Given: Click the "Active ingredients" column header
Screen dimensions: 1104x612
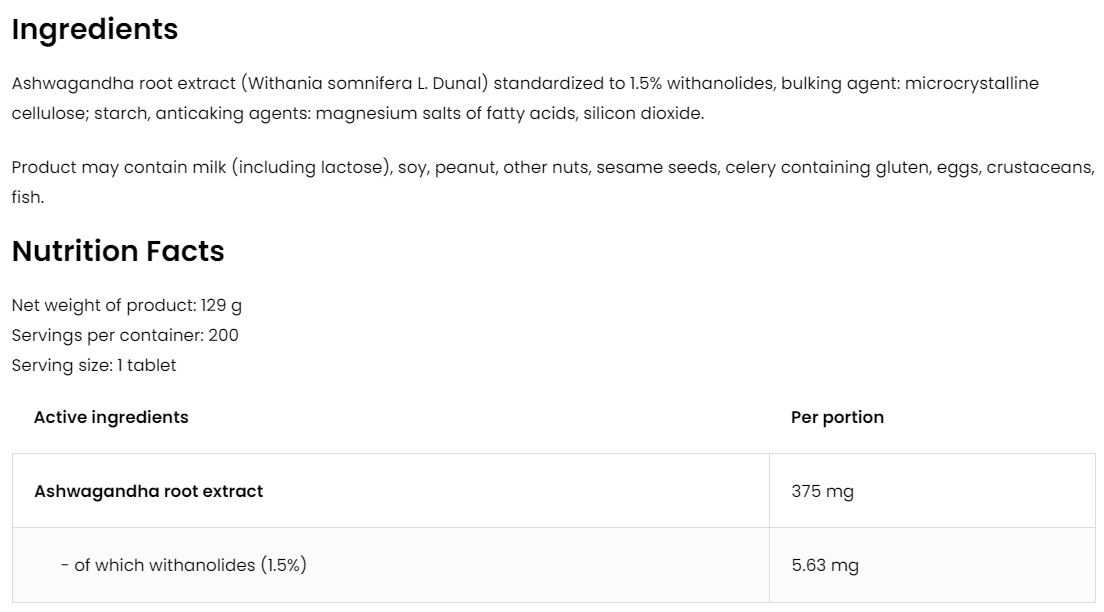Looking at the screenshot, I should click(x=111, y=417).
